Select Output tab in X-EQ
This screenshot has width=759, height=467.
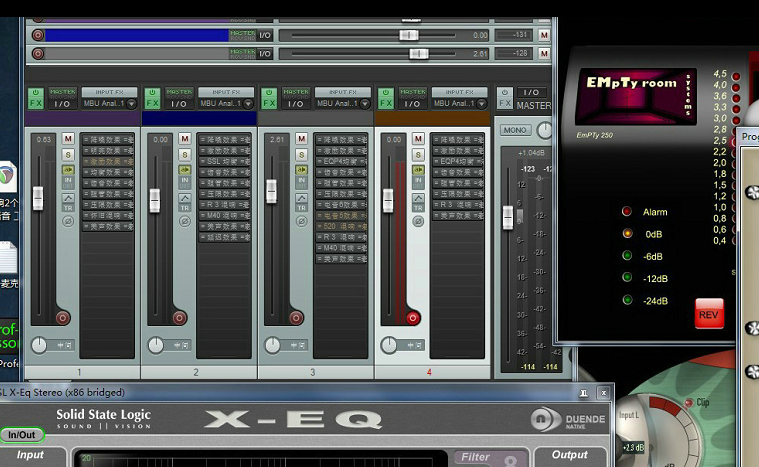pos(570,455)
